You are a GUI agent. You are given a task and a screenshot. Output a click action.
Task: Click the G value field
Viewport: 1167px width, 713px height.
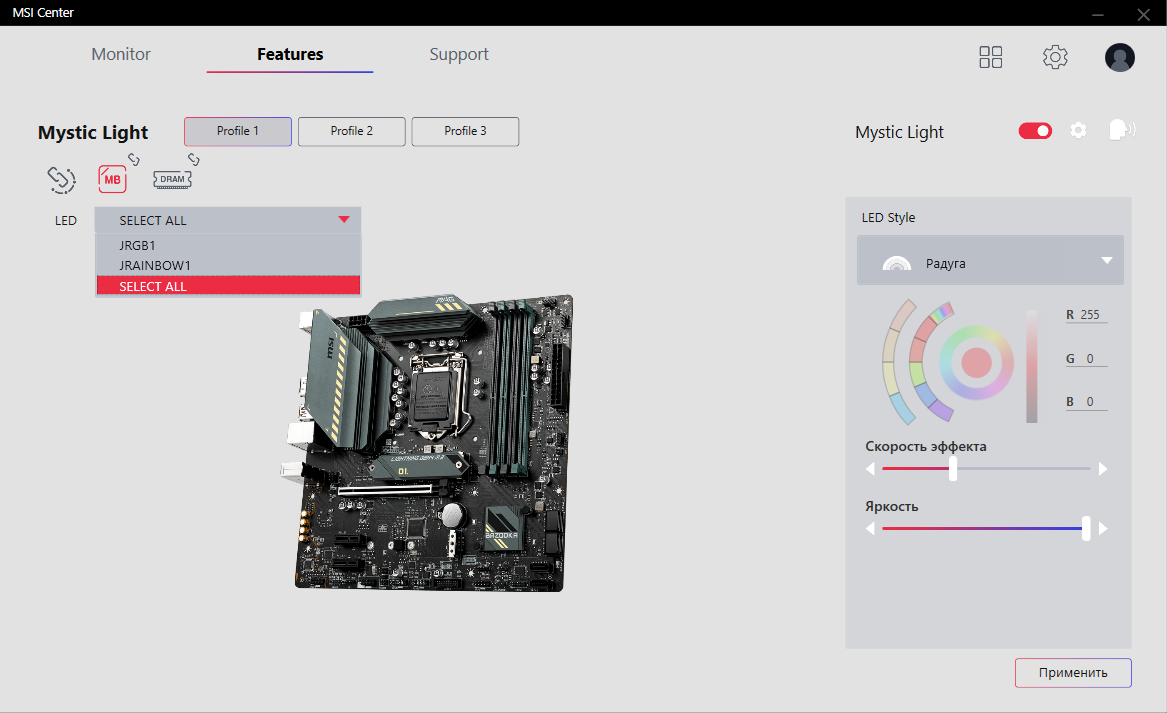point(1087,359)
